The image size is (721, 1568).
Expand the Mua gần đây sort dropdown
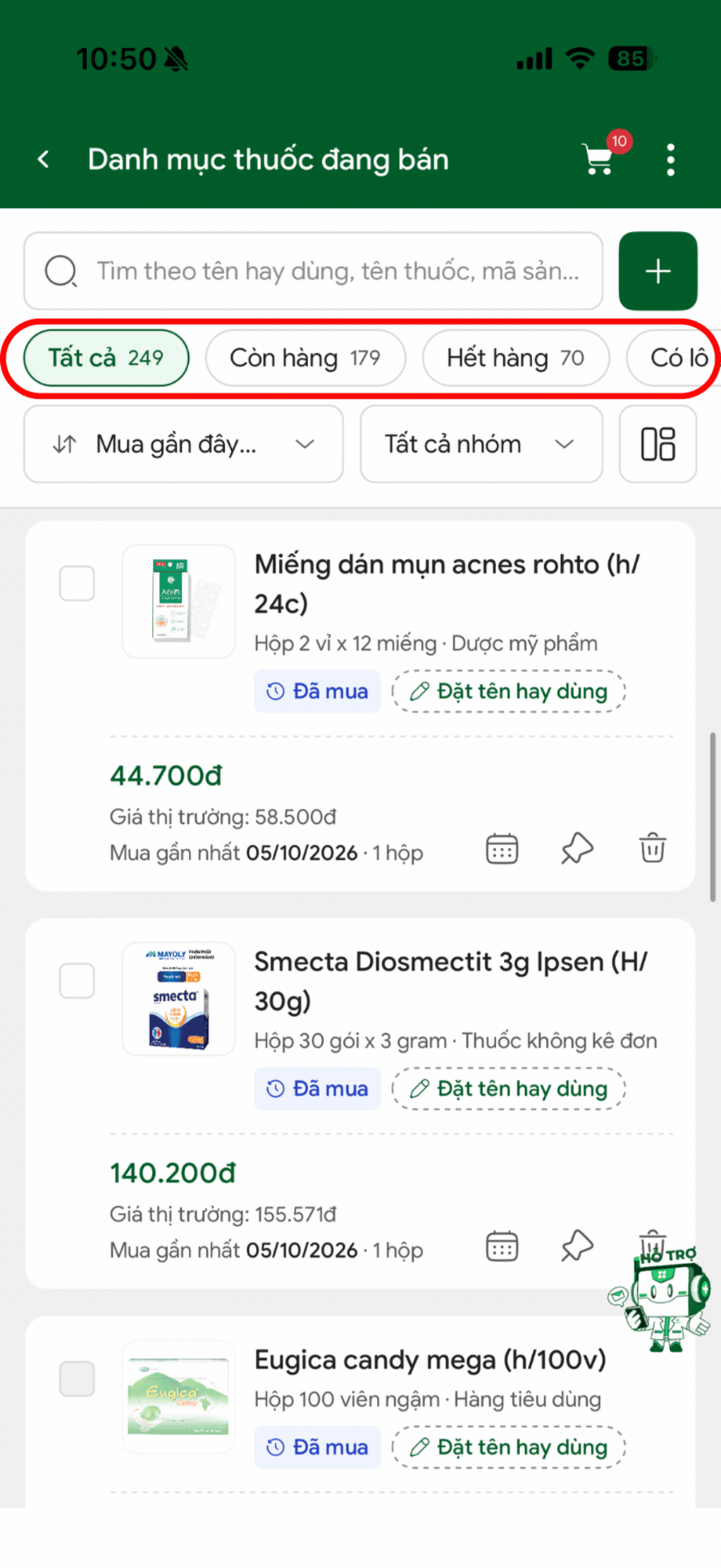click(183, 444)
